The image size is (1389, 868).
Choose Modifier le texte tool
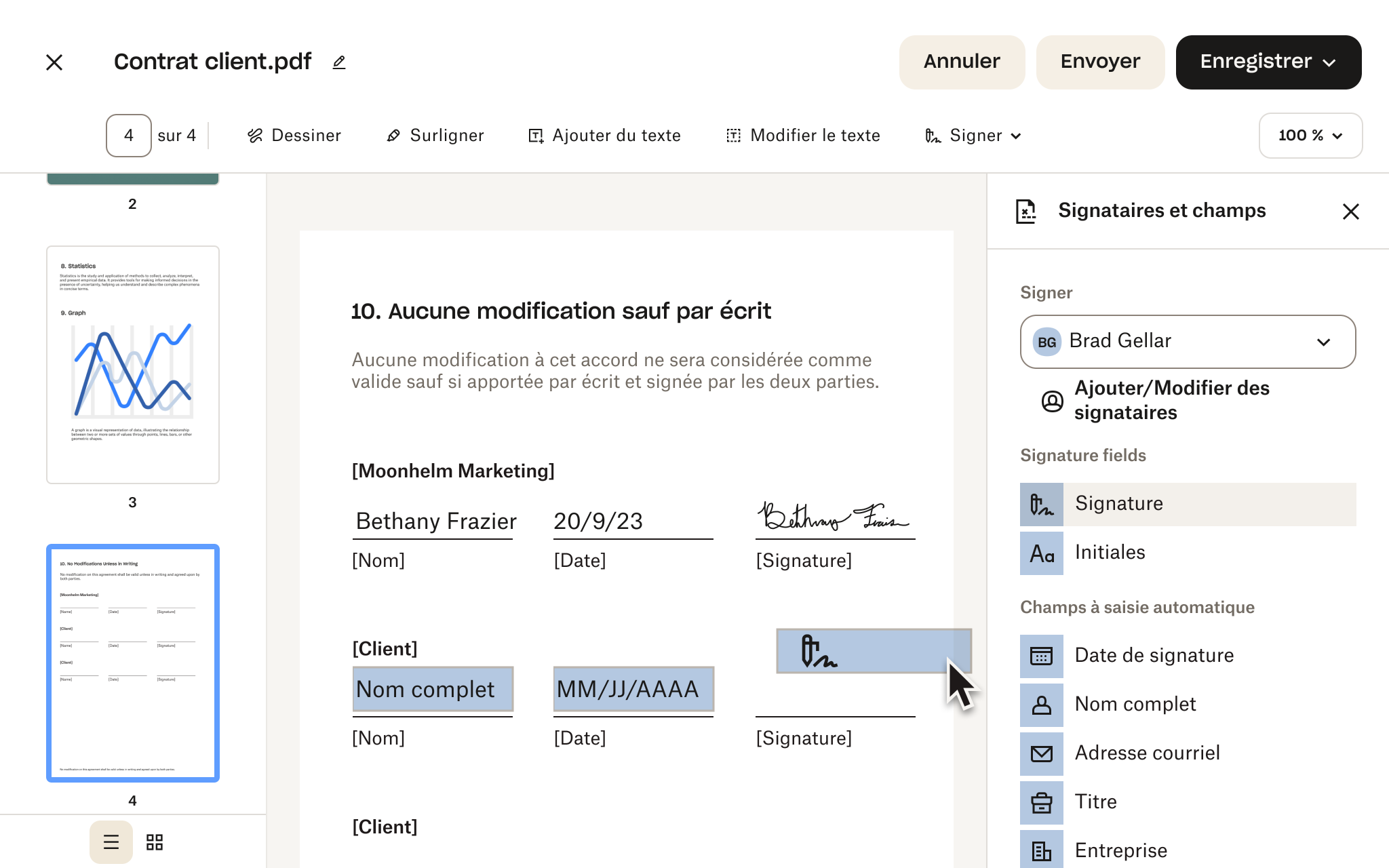coord(803,136)
